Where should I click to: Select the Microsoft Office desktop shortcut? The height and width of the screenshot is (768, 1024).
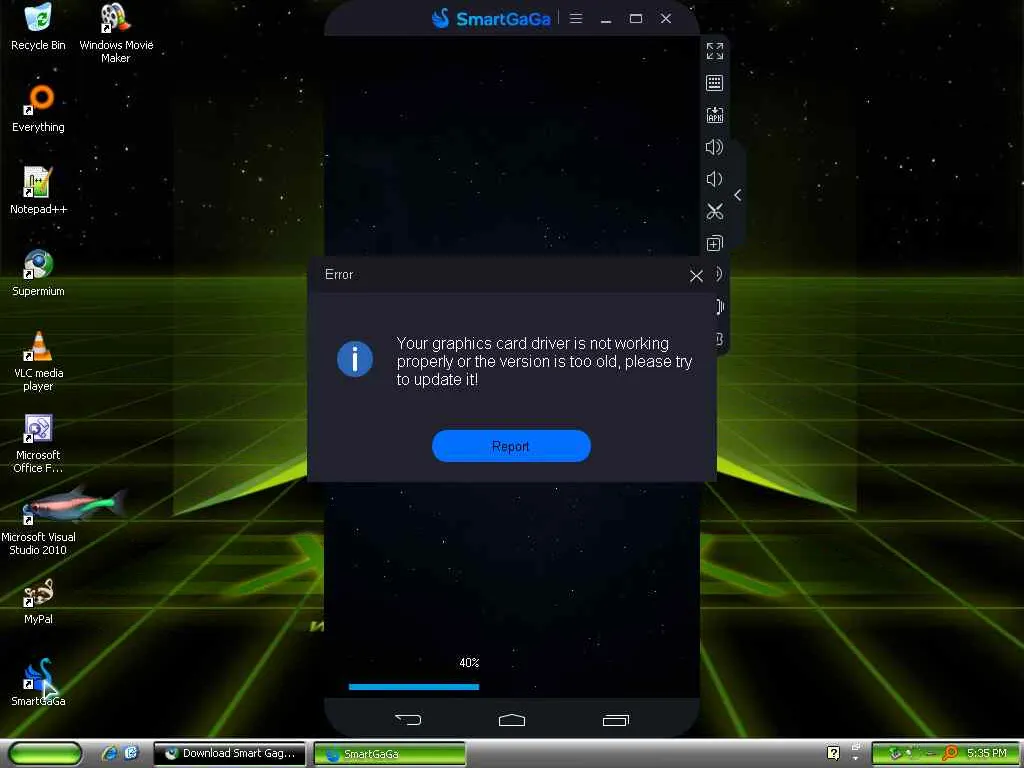[38, 443]
